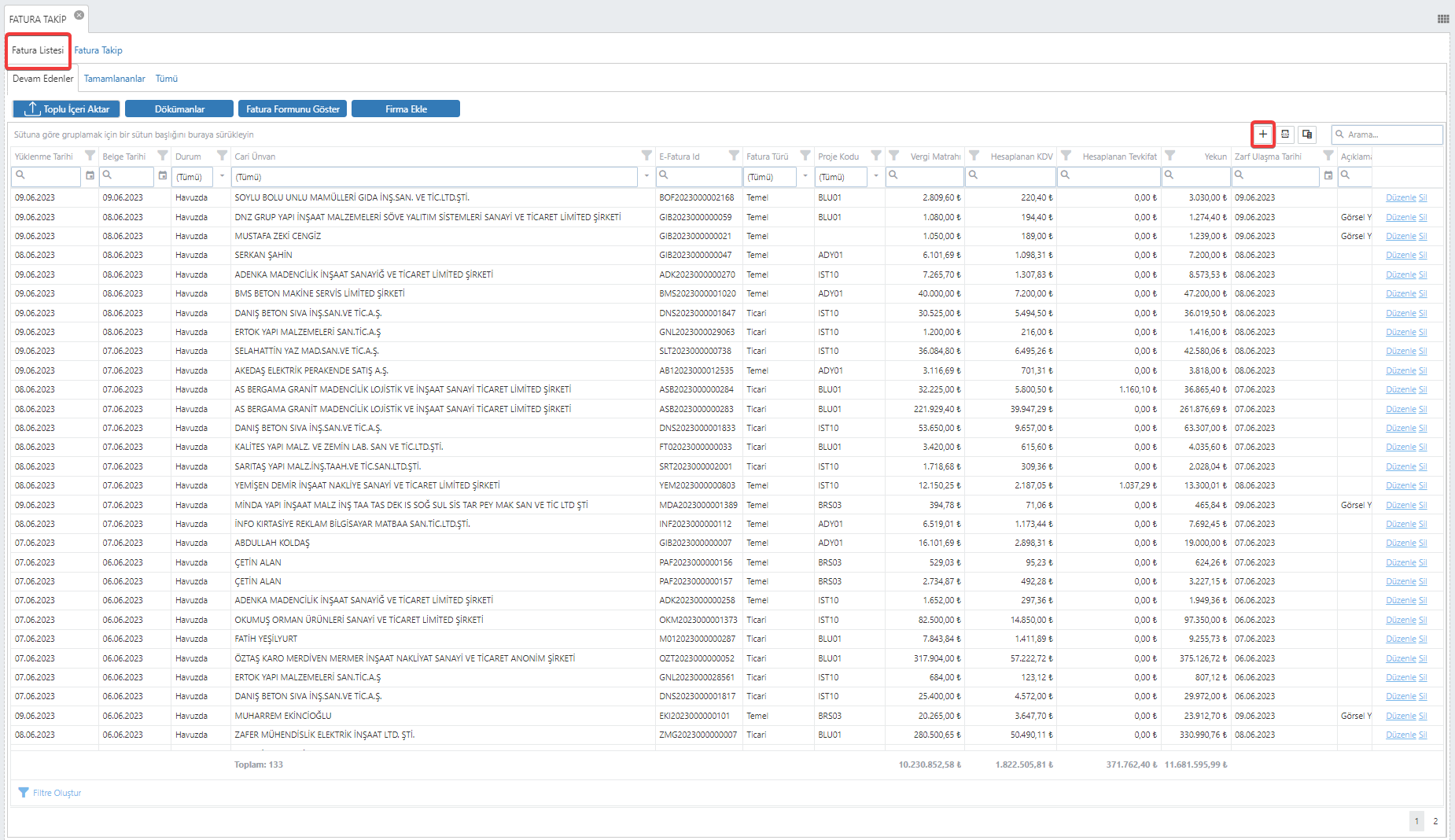This screenshot has width=1455, height=840.
Task: Expand the Fatura Türü filter dropdown
Action: click(805, 176)
